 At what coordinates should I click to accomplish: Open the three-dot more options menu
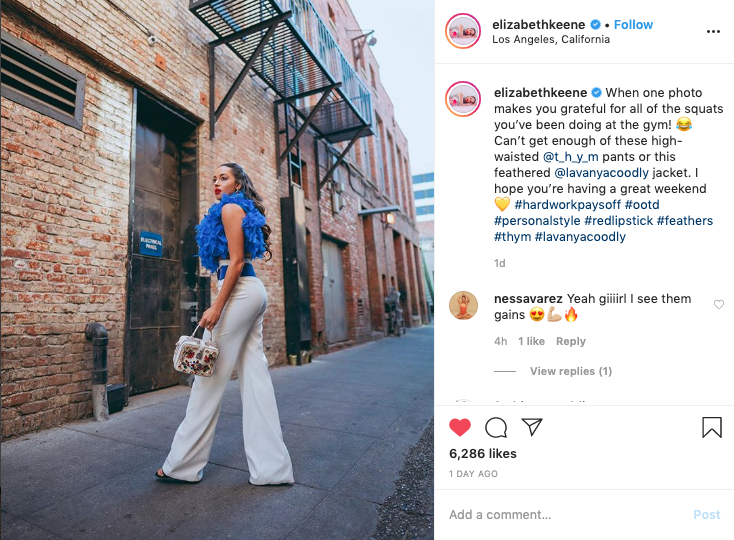[x=713, y=31]
